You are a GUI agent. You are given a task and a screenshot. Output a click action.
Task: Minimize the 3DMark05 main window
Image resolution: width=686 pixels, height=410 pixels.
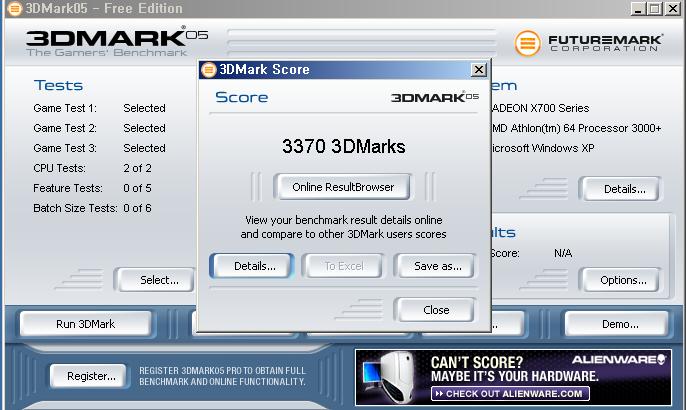point(638,8)
